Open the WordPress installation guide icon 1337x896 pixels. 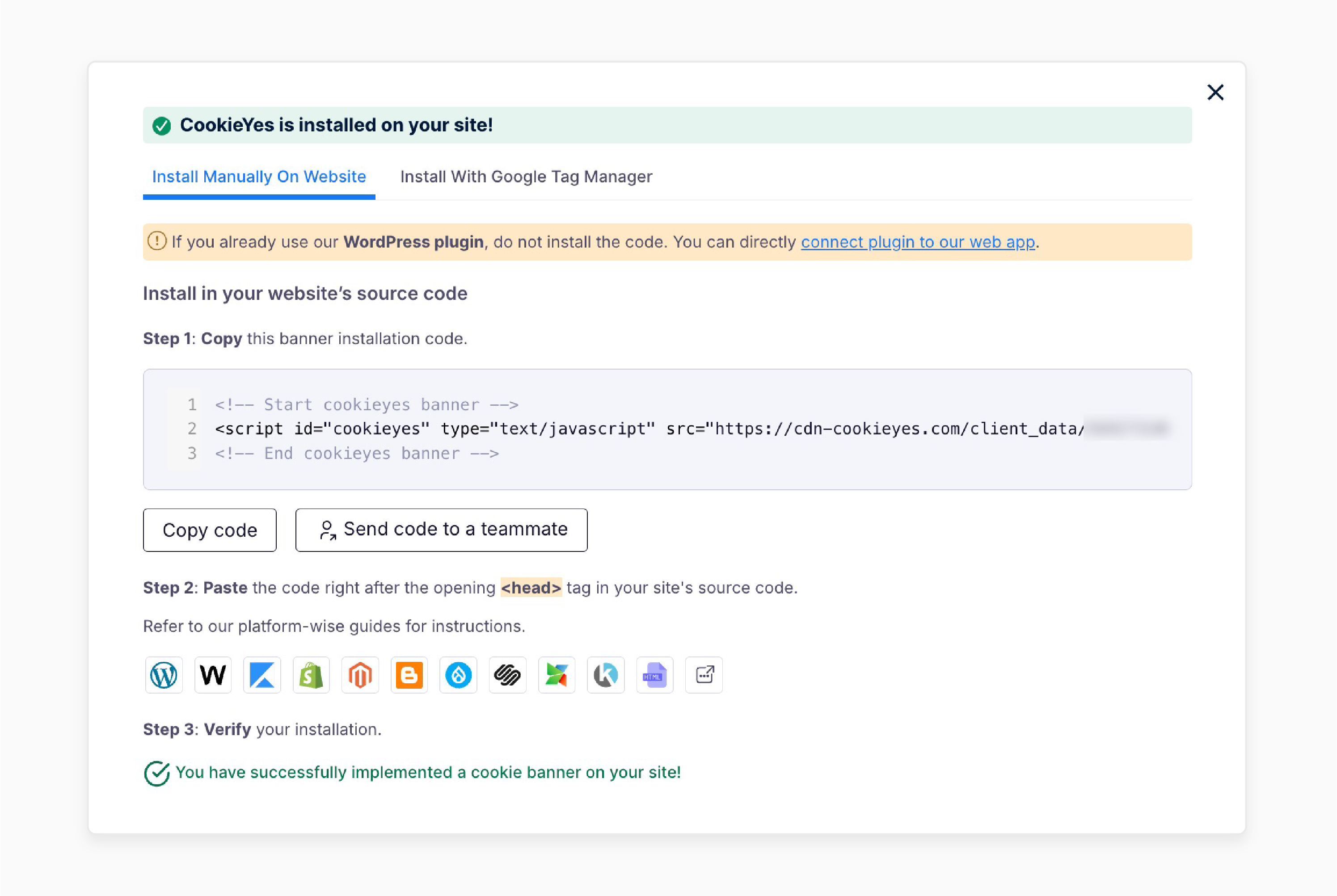coord(164,675)
